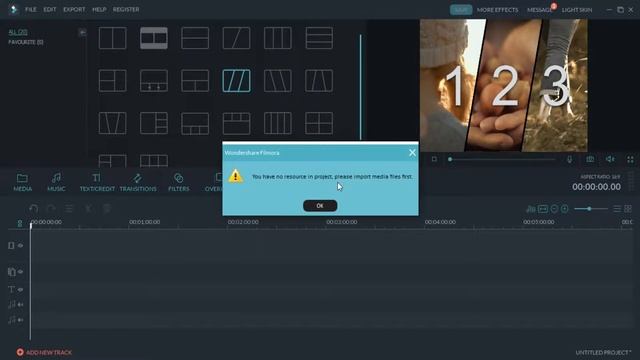
Task: Open the EDIT menu
Action: pos(50,9)
